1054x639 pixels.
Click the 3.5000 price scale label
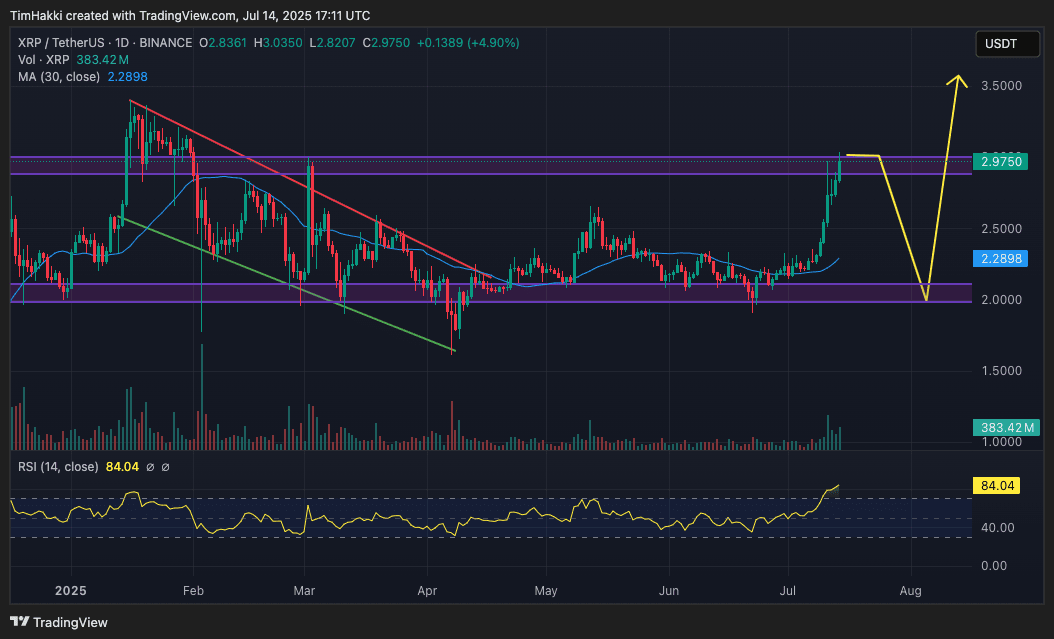[x=1002, y=86]
